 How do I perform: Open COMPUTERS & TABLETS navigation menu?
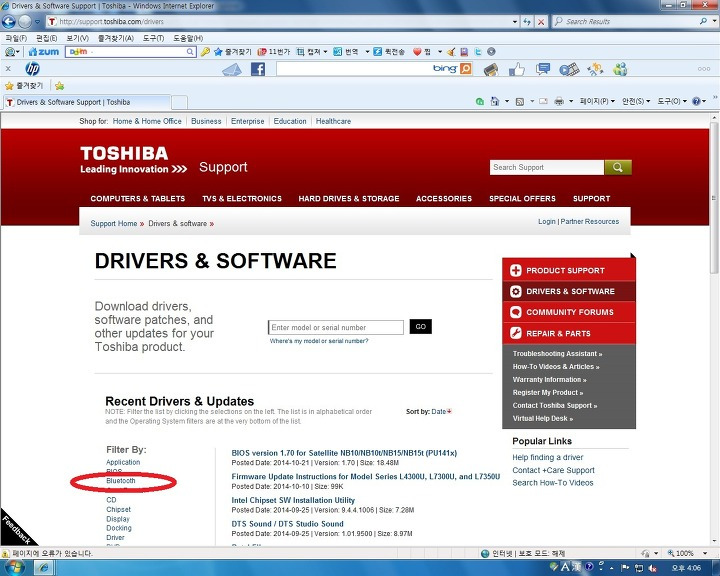coord(138,199)
